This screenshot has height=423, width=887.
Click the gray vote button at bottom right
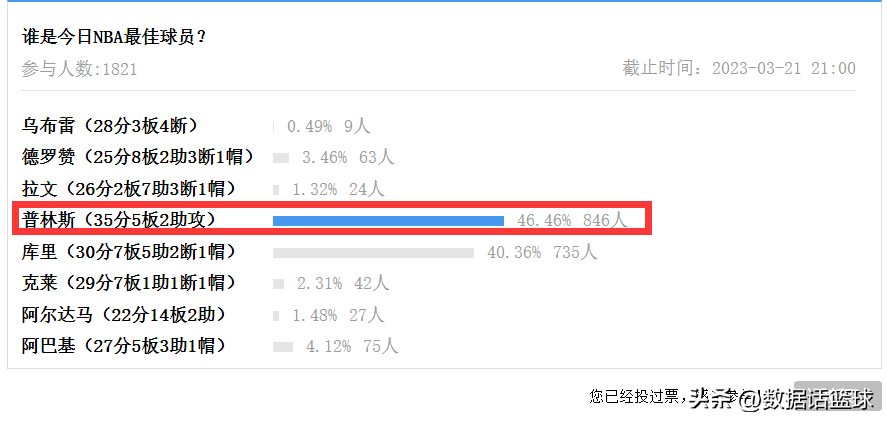(x=838, y=394)
